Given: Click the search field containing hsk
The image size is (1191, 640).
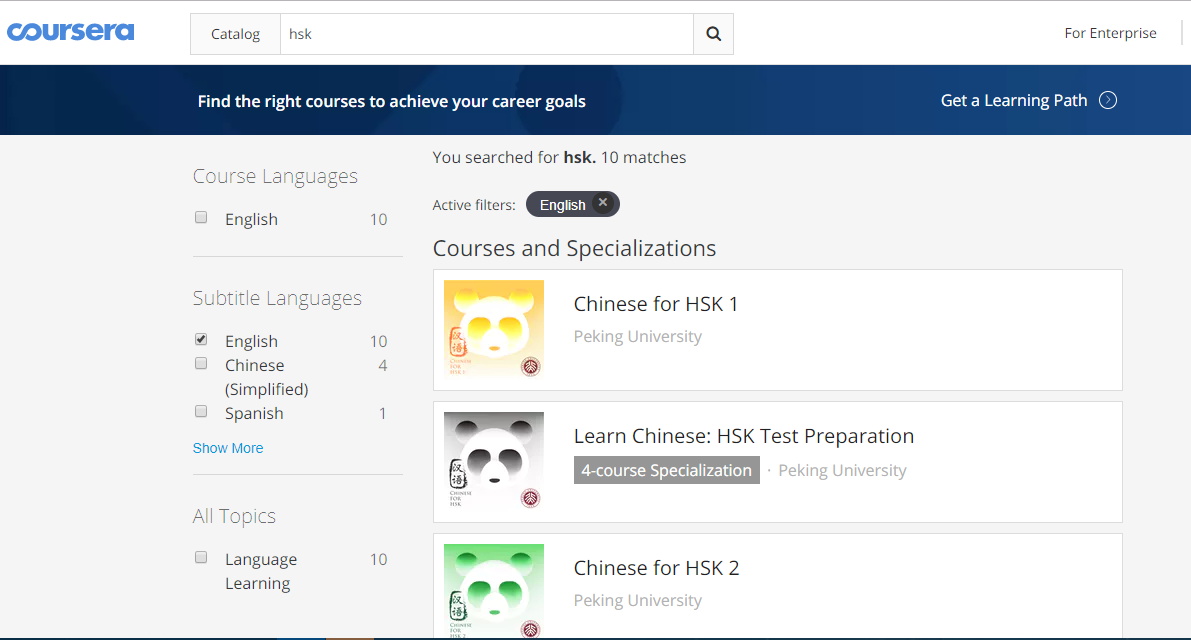Looking at the screenshot, I should (486, 34).
